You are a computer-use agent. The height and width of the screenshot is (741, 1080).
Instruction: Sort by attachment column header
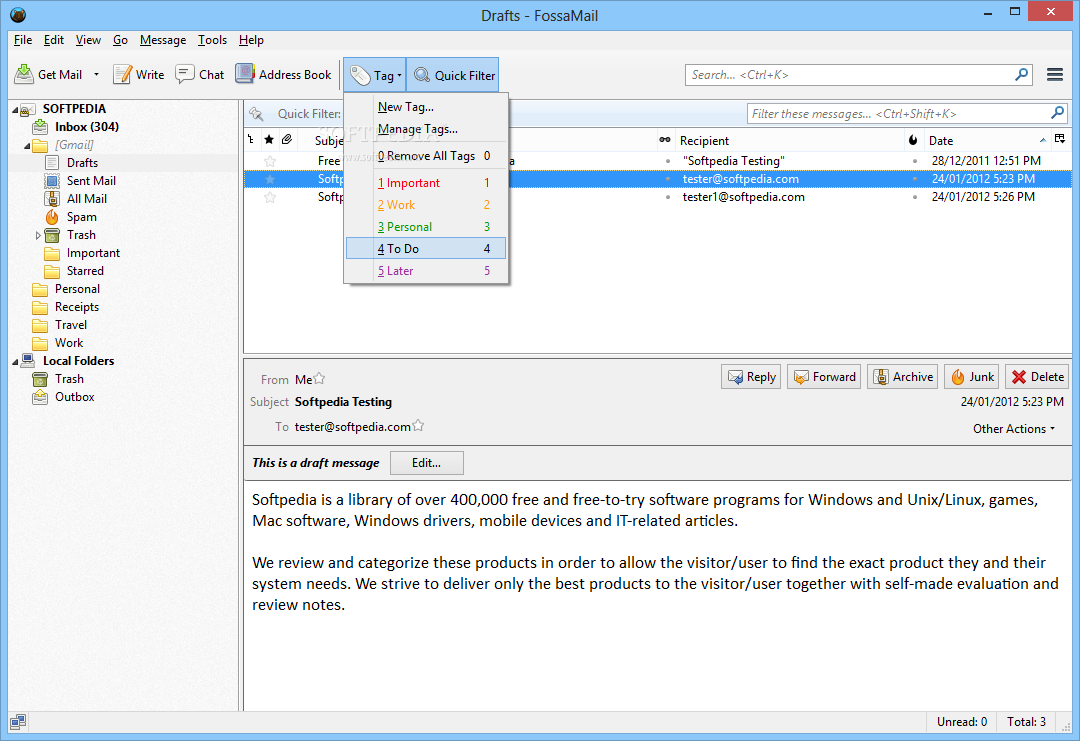click(287, 140)
